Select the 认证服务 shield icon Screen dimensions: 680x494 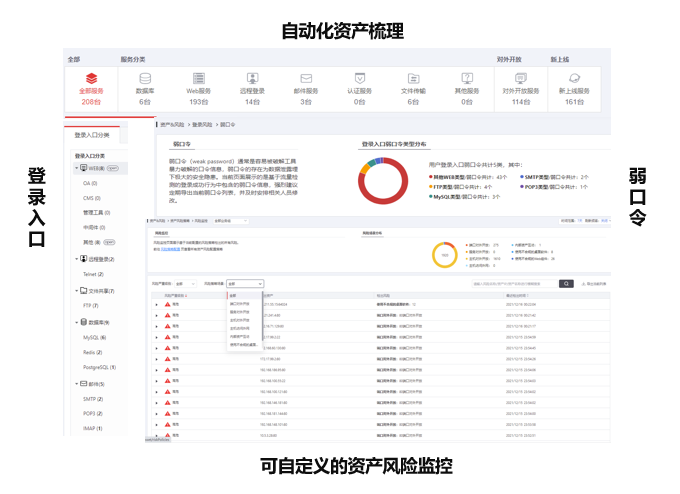[x=359, y=78]
